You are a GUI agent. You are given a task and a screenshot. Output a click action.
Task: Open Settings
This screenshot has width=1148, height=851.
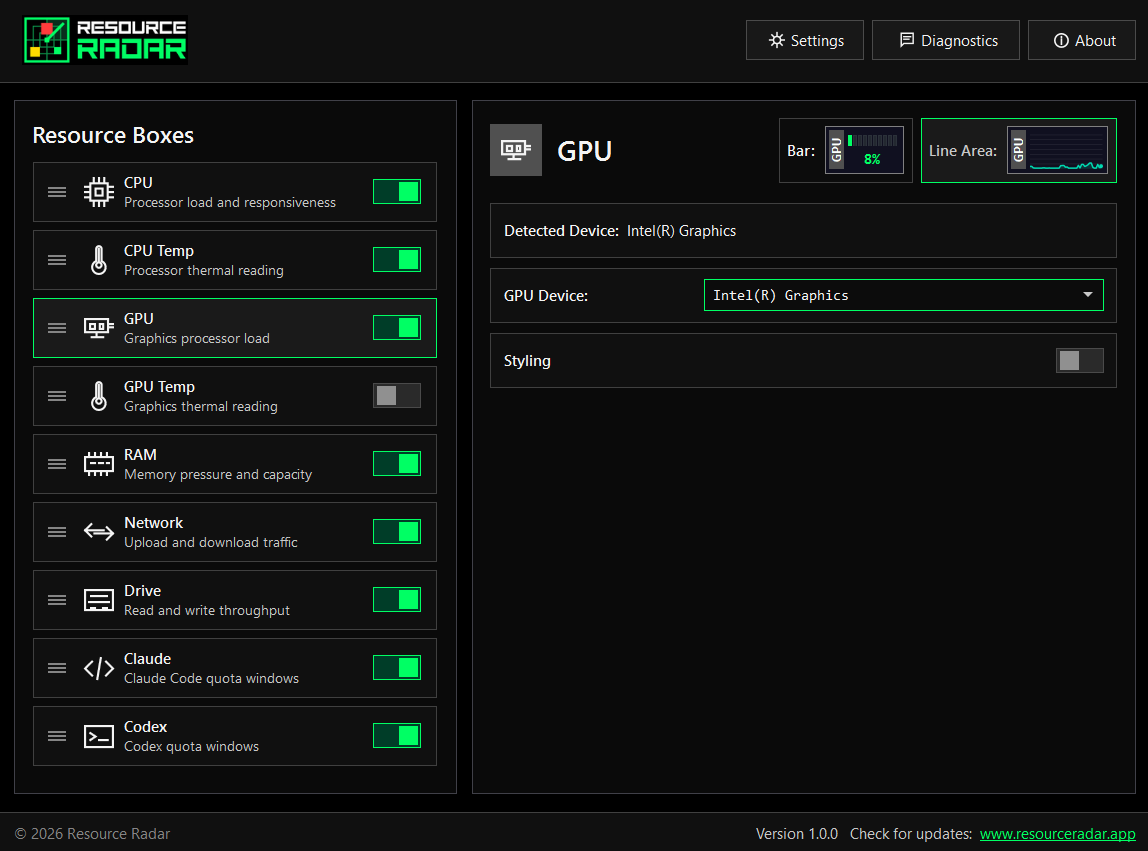tap(805, 40)
